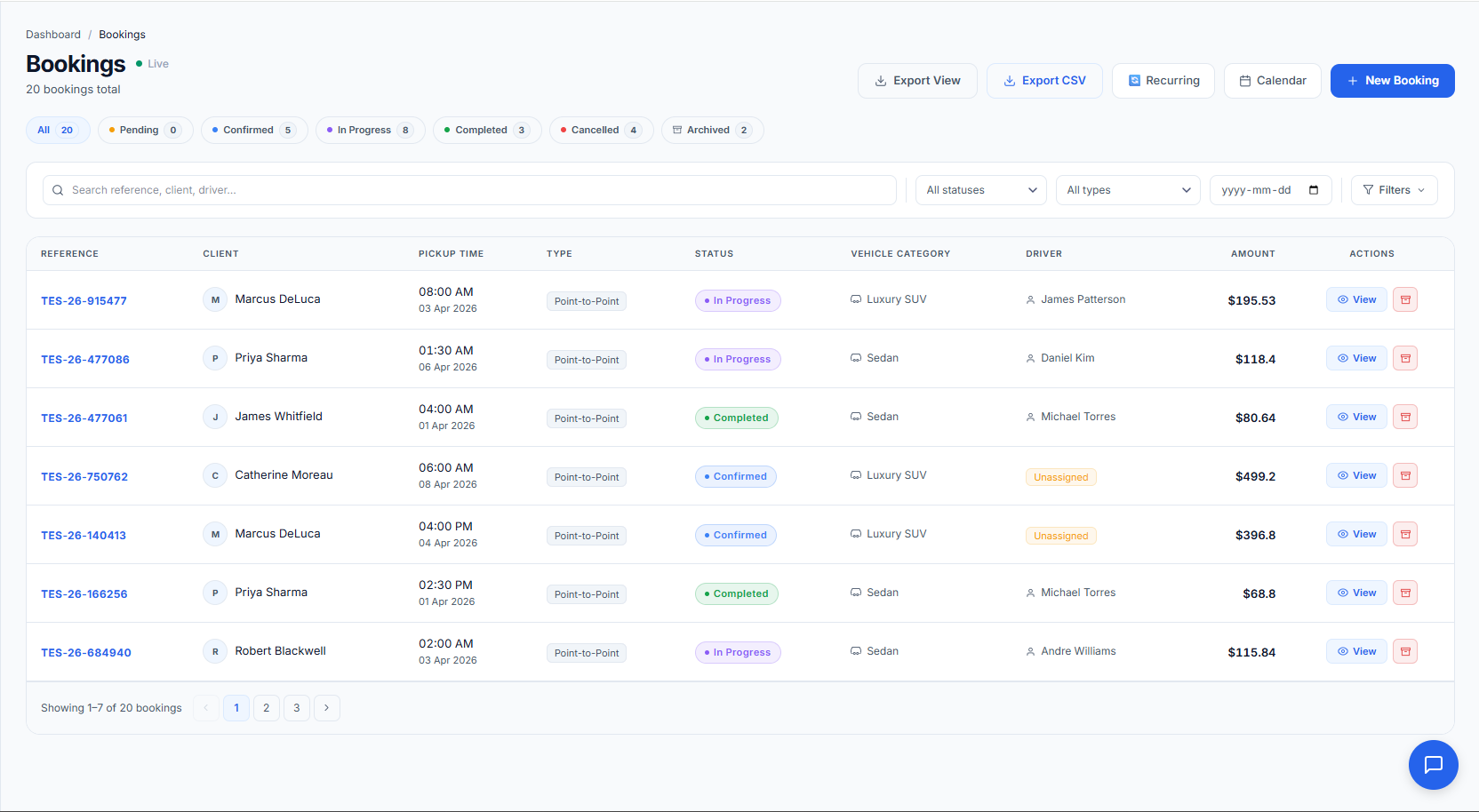Go to page 2 of bookings

click(266, 707)
